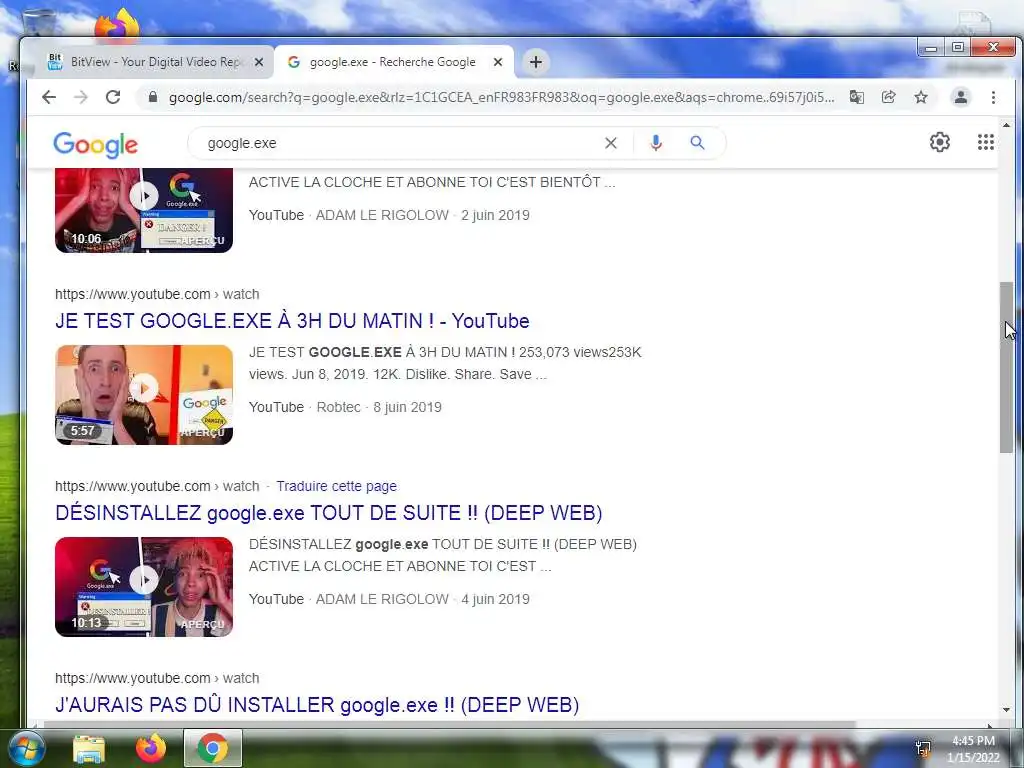Open Google quick settings gear
This screenshot has height=768, width=1024.
click(940, 142)
